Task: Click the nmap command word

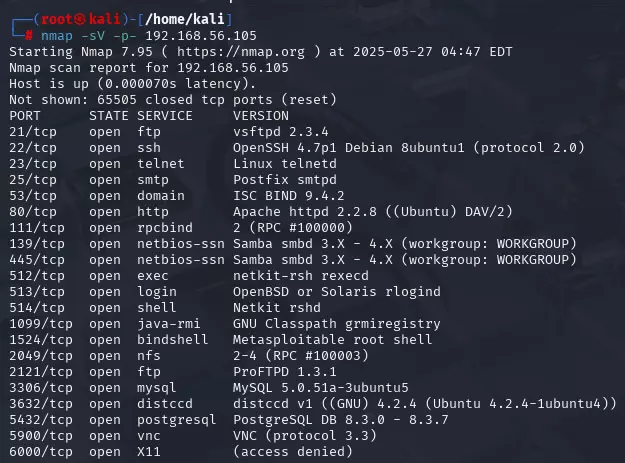Action: click(57, 36)
